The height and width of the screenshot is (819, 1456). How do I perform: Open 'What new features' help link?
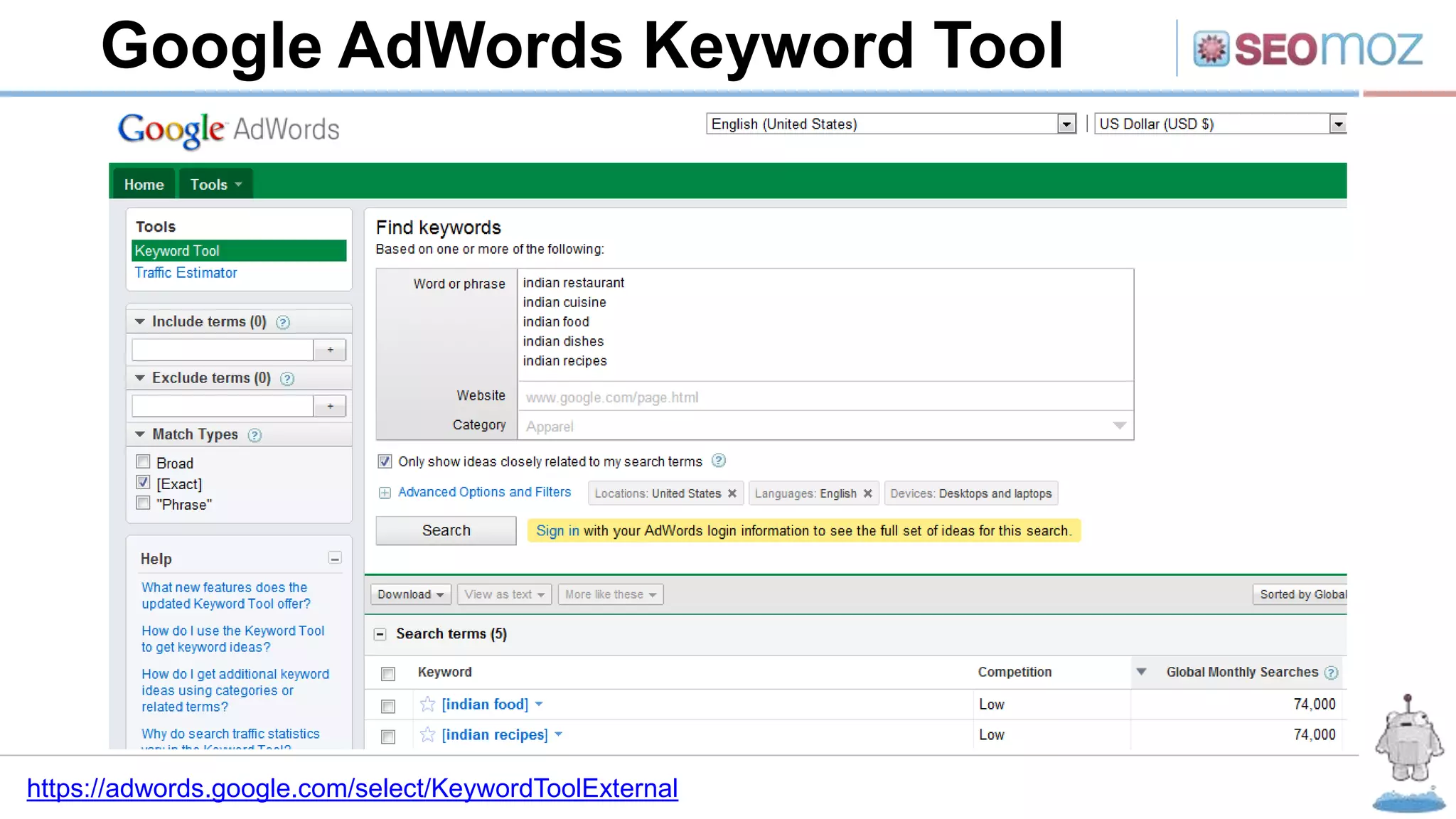(226, 596)
